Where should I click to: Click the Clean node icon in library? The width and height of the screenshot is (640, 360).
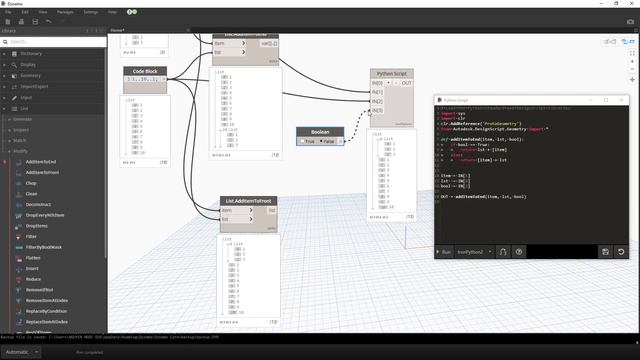tap(19, 194)
